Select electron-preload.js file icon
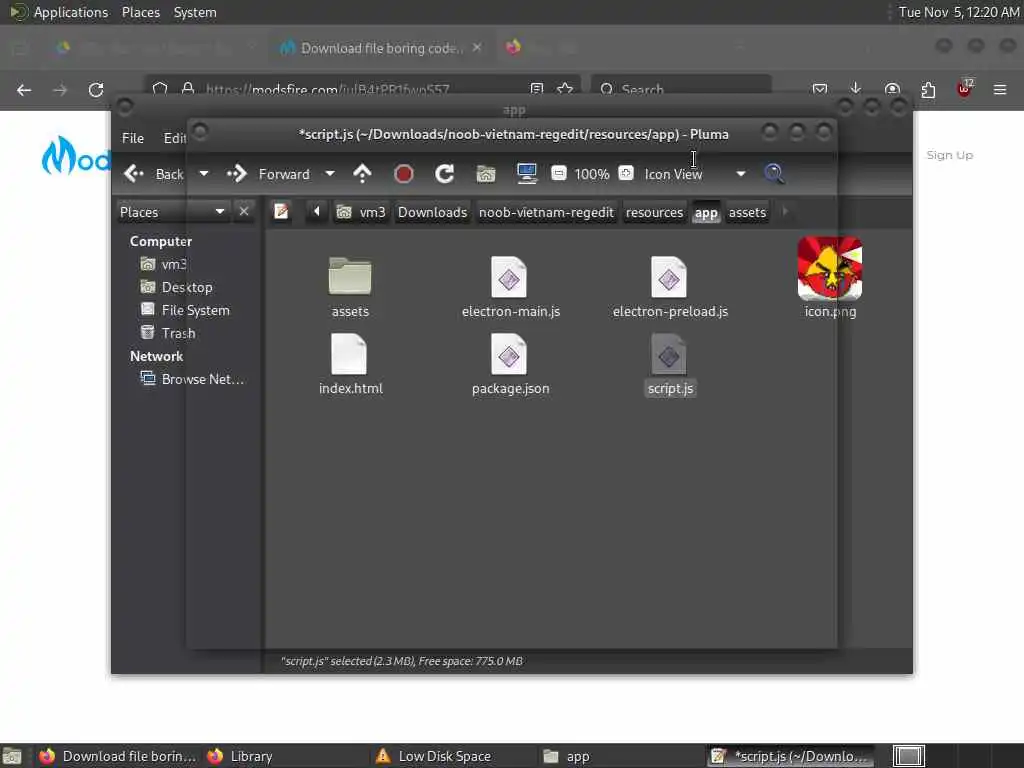 pyautogui.click(x=669, y=276)
